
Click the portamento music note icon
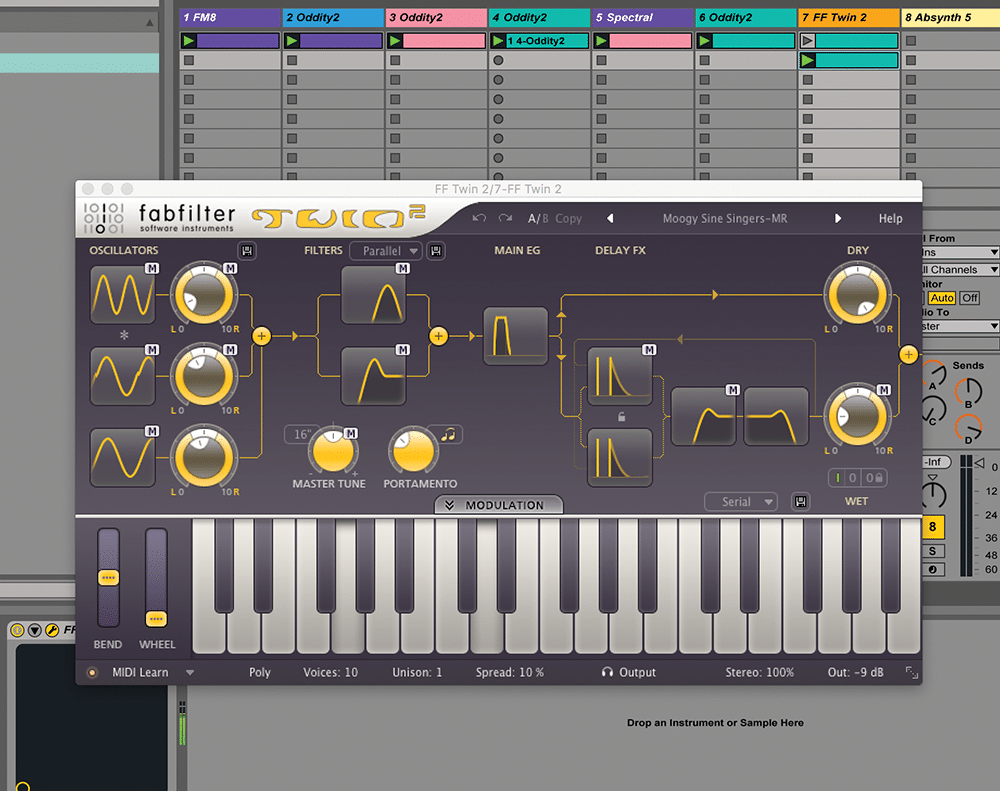(449, 434)
